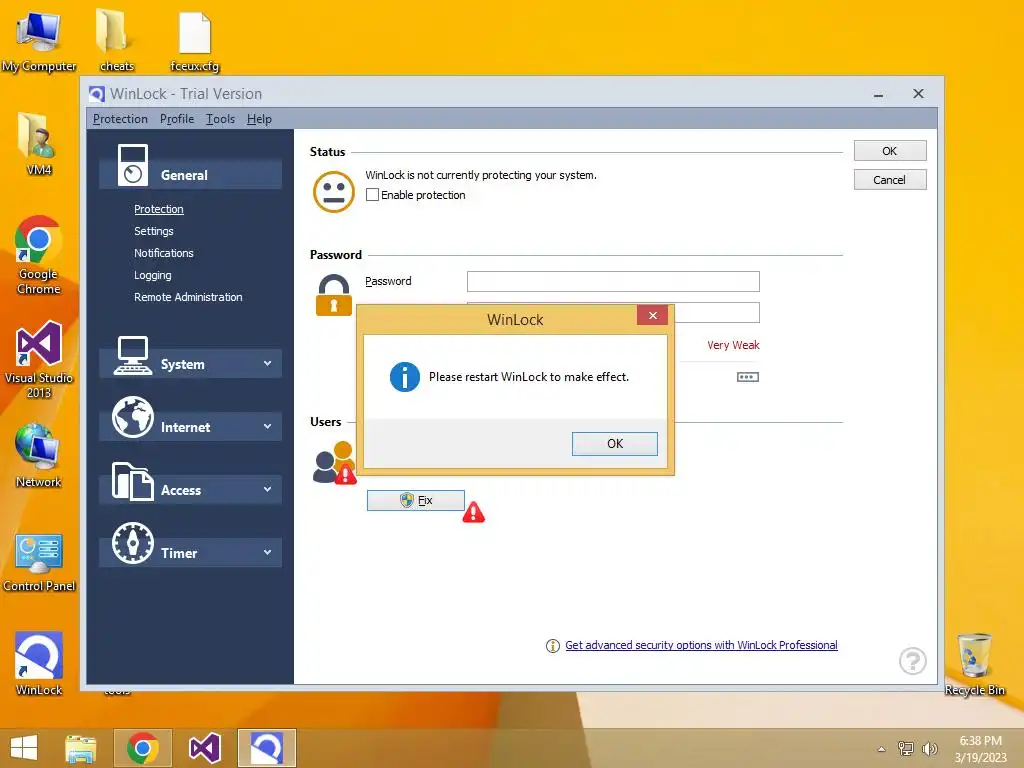
Task: Click the System computer icon
Action: 133,356
